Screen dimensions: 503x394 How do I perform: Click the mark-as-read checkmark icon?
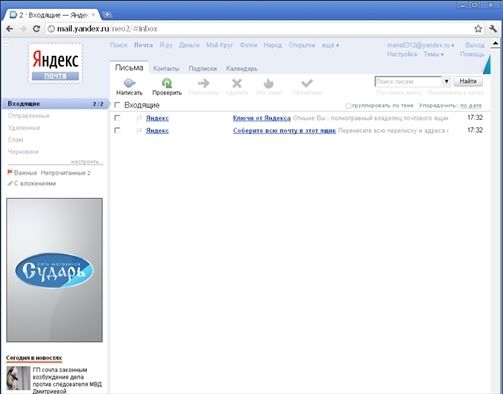(x=307, y=83)
